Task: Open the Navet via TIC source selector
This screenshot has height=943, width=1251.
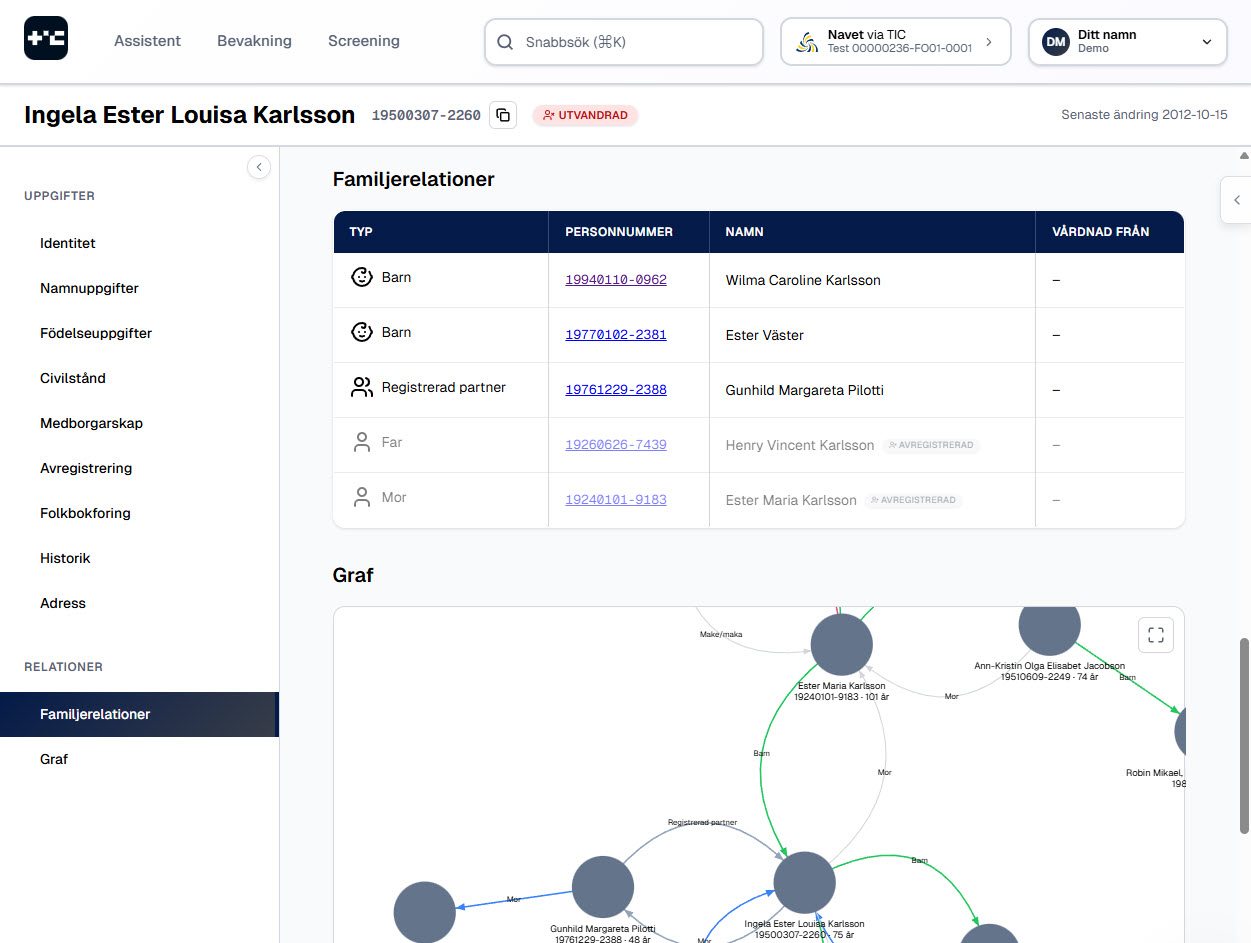Action: (895, 42)
